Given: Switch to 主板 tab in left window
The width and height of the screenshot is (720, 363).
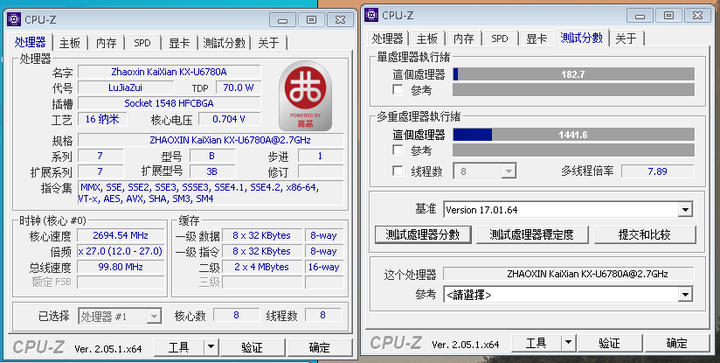Looking at the screenshot, I should tap(70, 43).
